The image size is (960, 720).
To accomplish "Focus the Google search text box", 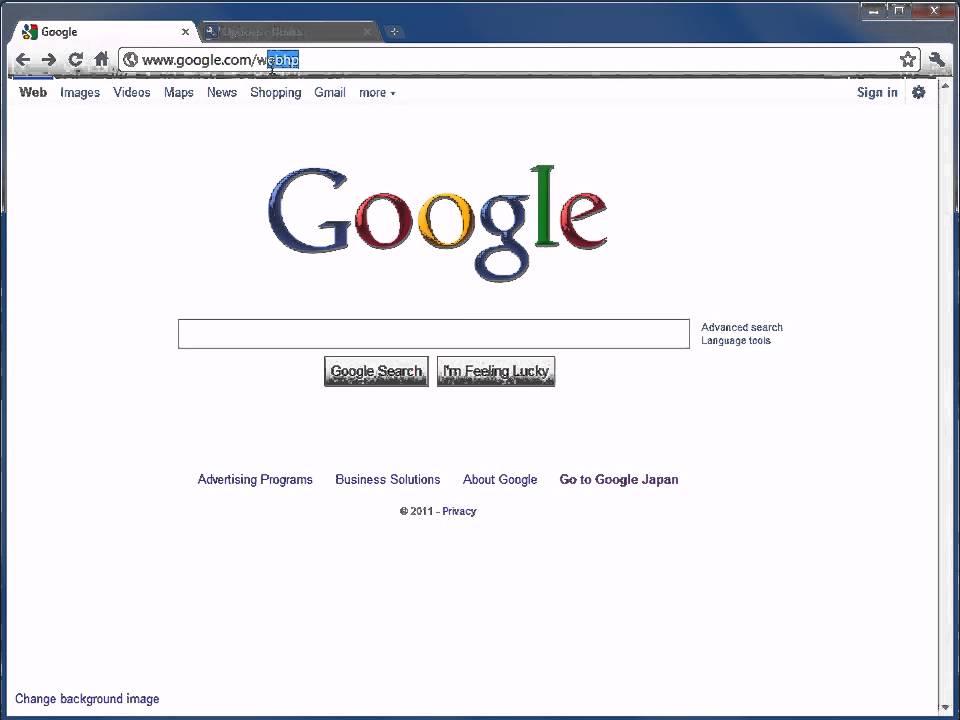I will [433, 334].
